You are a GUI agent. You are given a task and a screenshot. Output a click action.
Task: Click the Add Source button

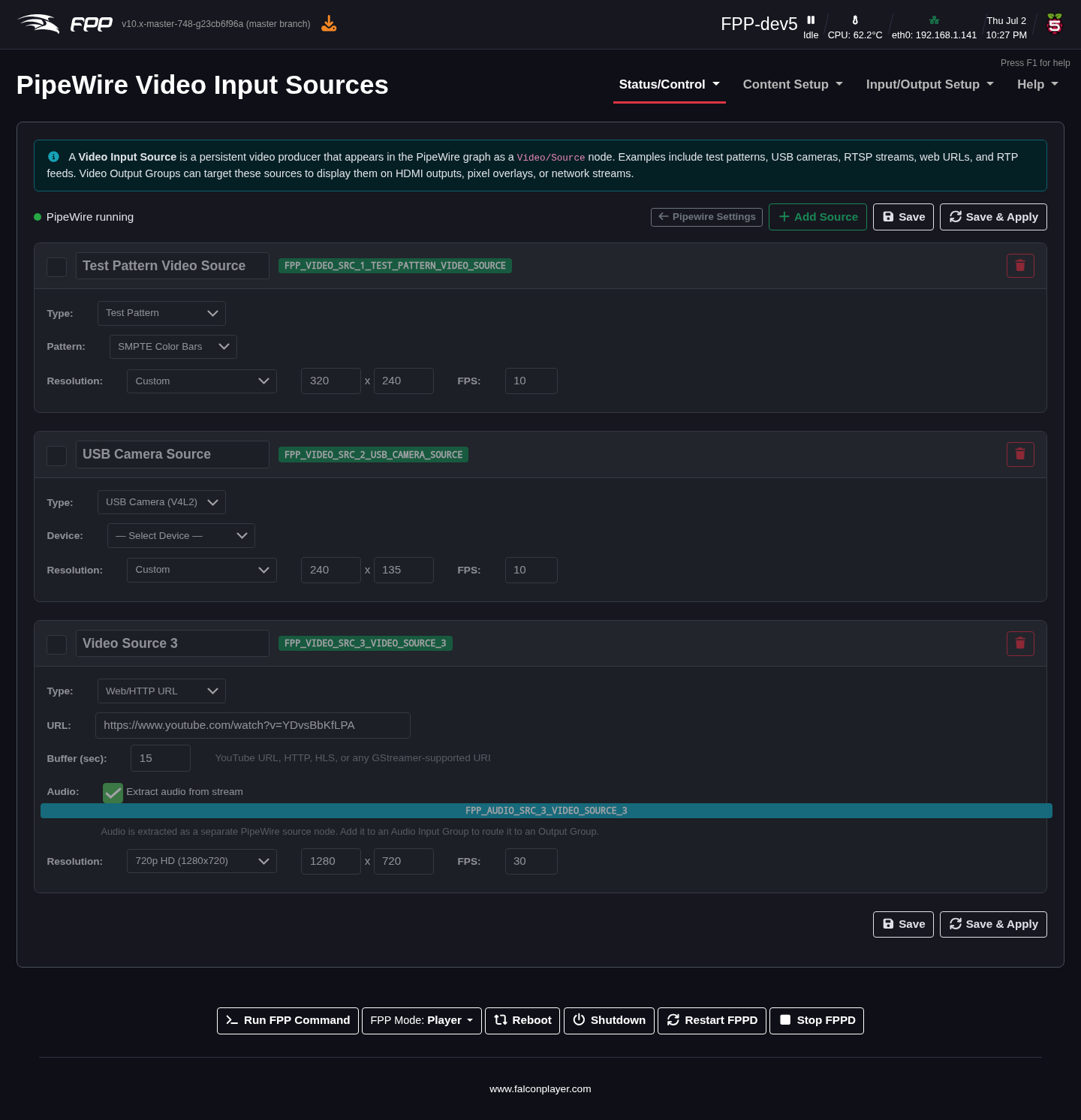[818, 217]
